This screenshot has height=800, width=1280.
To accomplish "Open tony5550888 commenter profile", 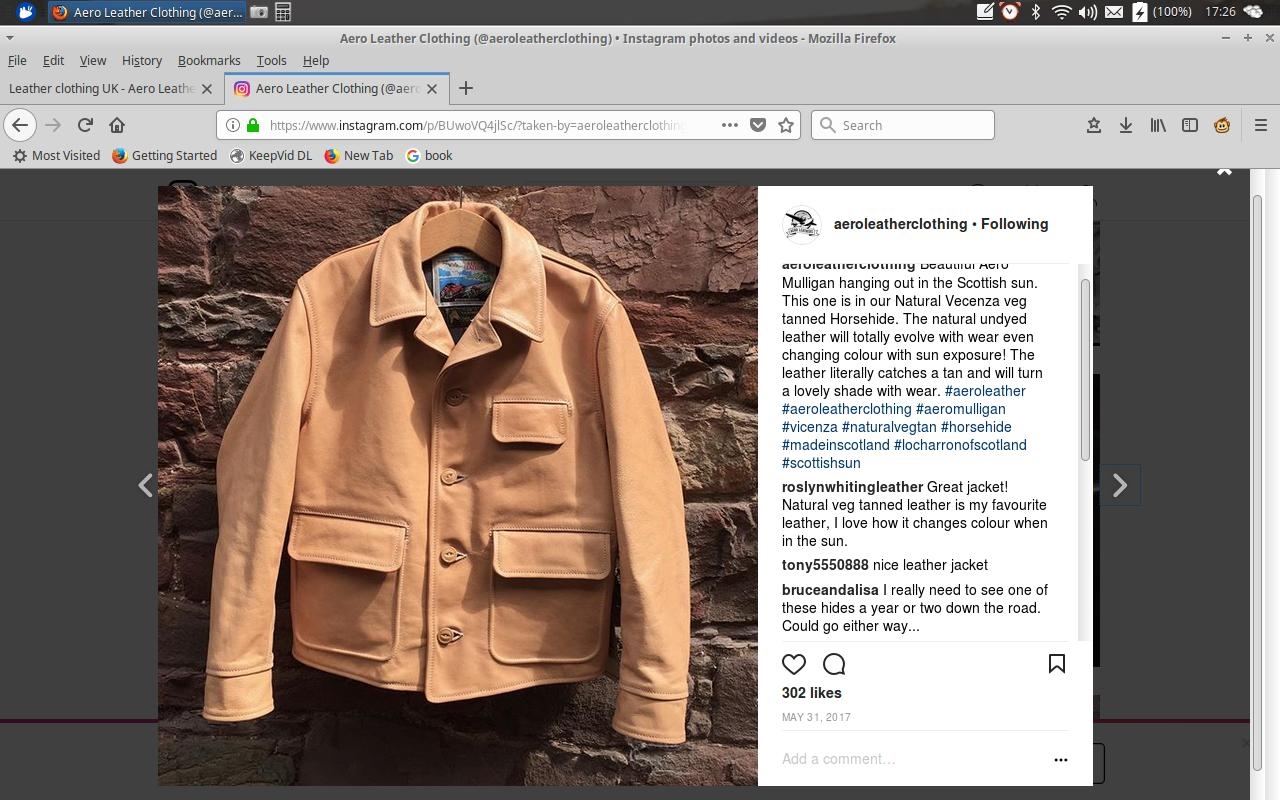I will pyautogui.click(x=825, y=565).
